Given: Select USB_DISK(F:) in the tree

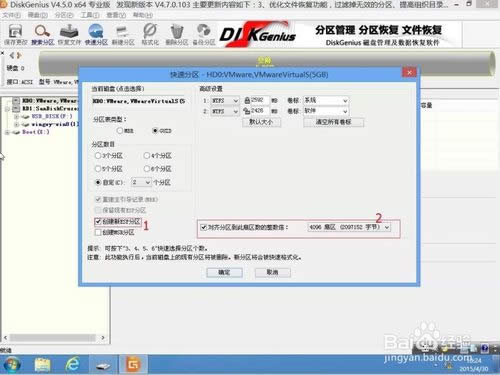Looking at the screenshot, I should [x=52, y=116].
